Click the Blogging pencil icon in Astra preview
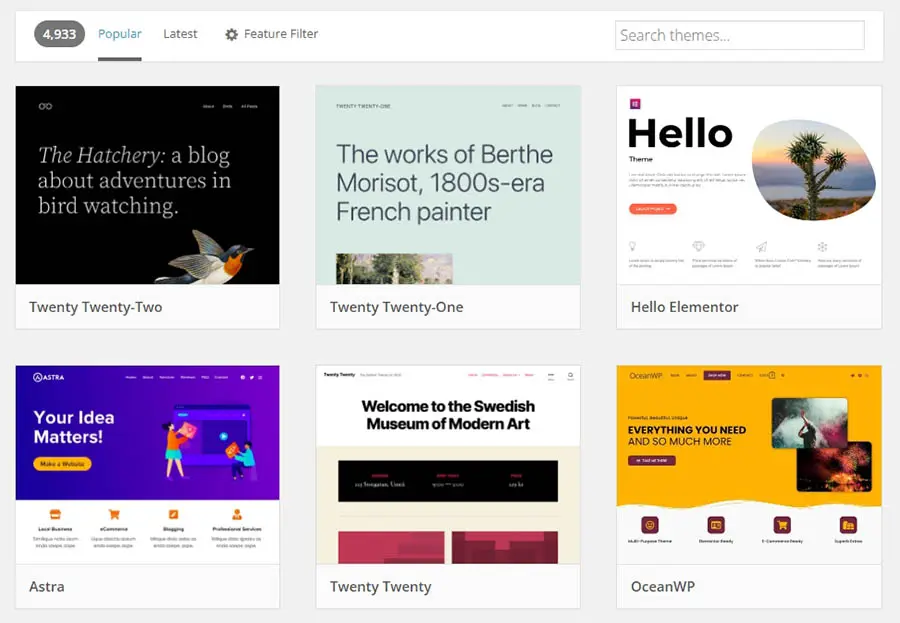Image resolution: width=900 pixels, height=623 pixels. tap(172, 513)
